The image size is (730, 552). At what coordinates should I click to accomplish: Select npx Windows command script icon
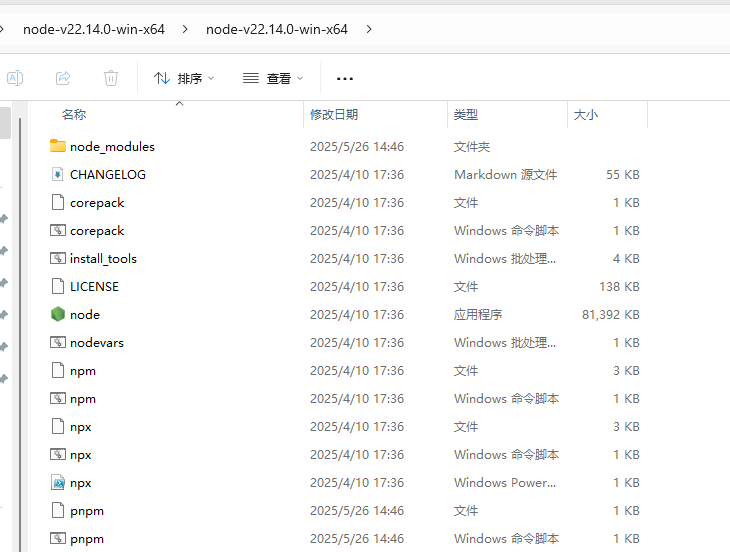[x=58, y=454]
